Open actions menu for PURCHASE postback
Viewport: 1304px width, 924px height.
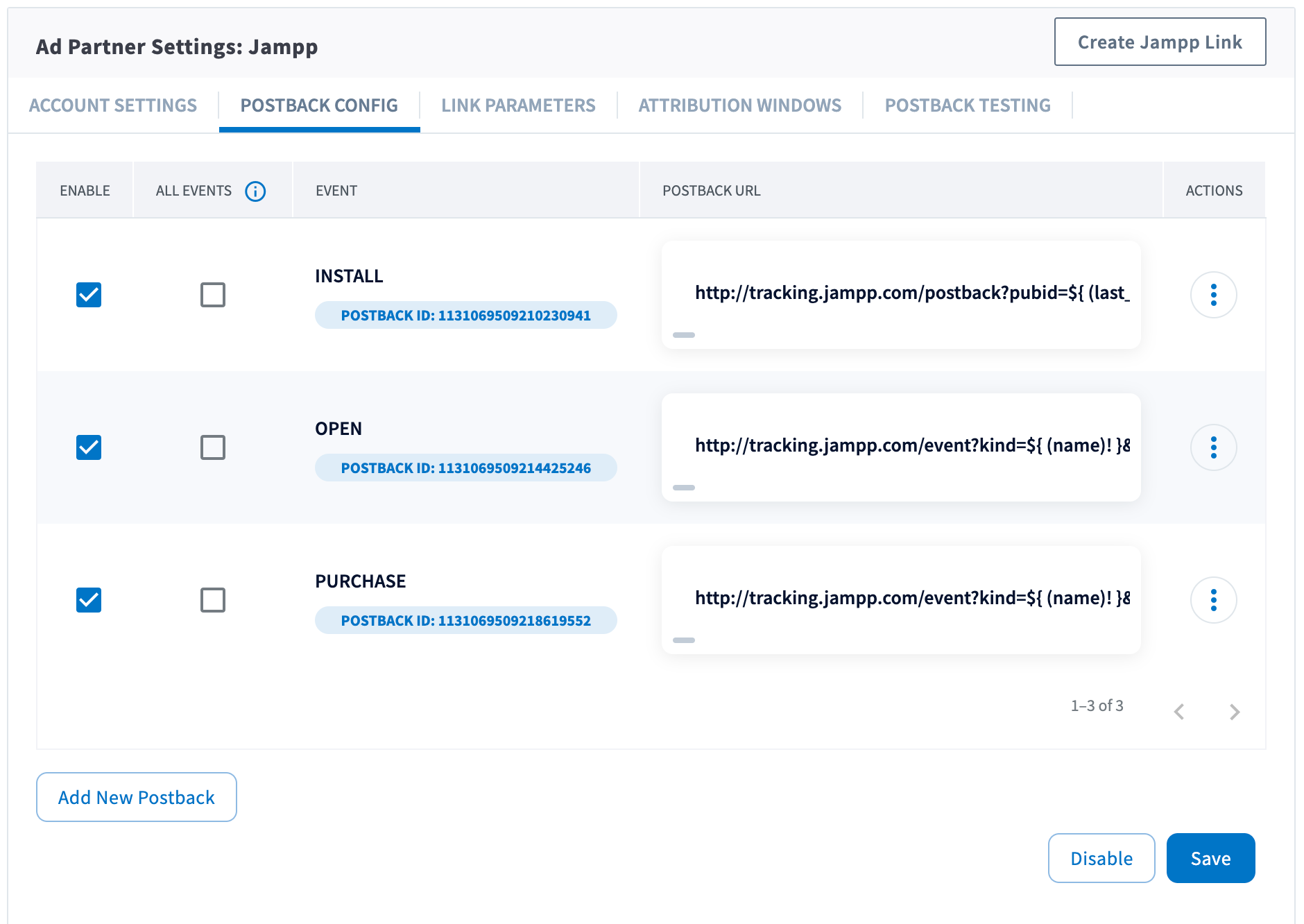click(1213, 600)
